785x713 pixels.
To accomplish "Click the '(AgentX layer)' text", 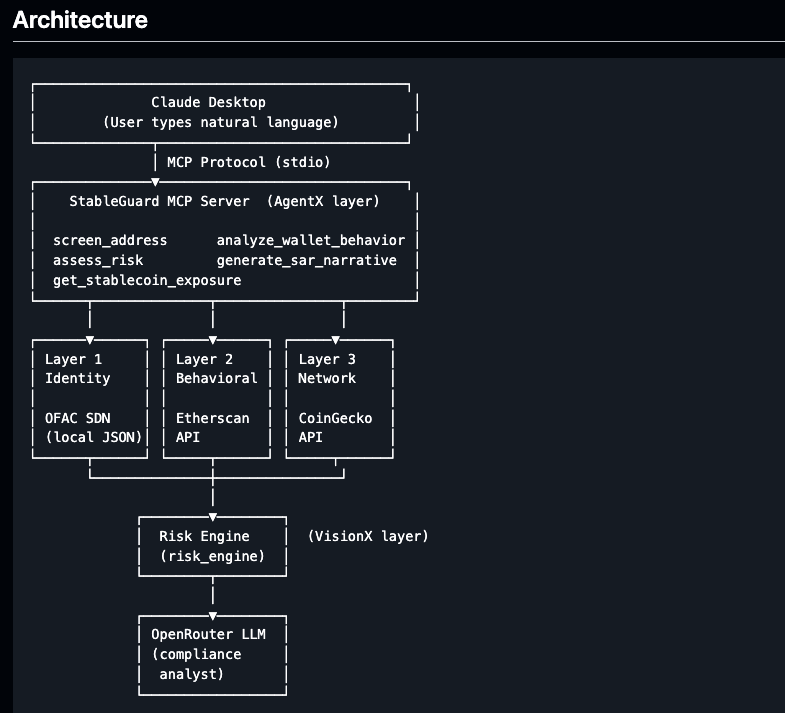I will (323, 201).
